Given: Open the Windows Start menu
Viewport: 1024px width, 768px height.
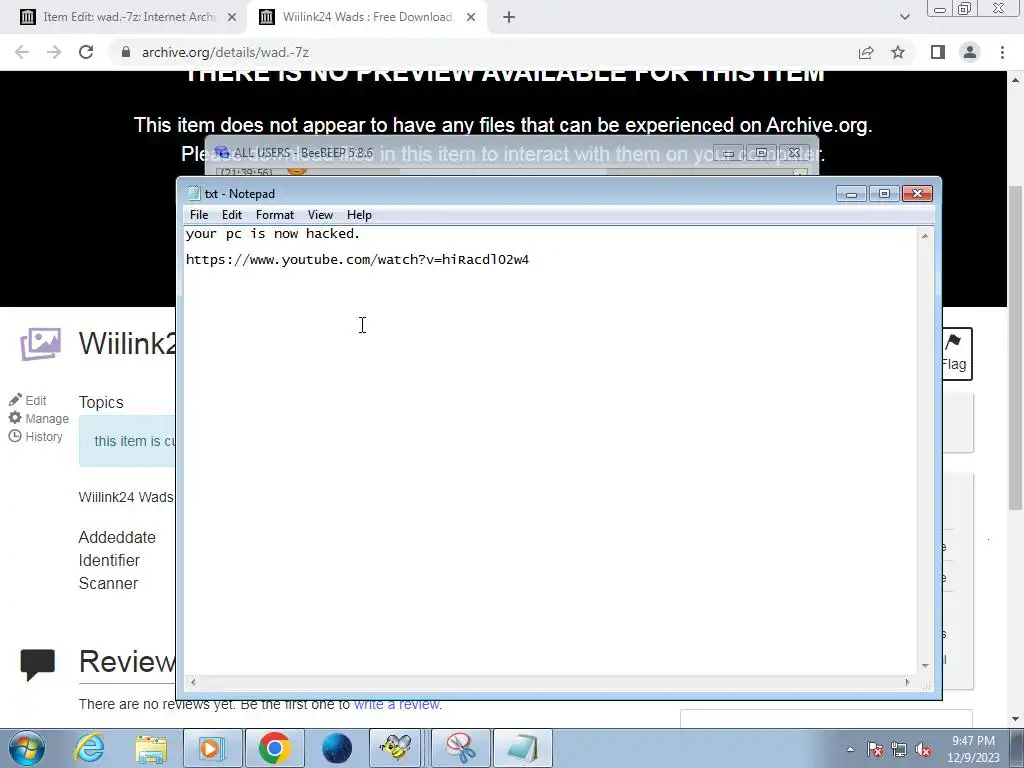Looking at the screenshot, I should pos(27,748).
